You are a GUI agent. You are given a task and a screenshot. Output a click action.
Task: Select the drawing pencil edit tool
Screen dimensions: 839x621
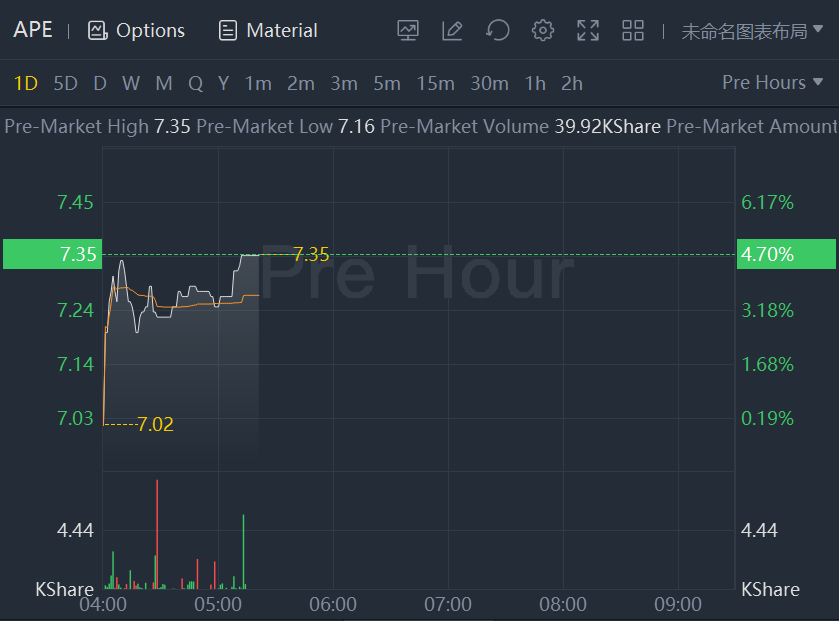[452, 30]
